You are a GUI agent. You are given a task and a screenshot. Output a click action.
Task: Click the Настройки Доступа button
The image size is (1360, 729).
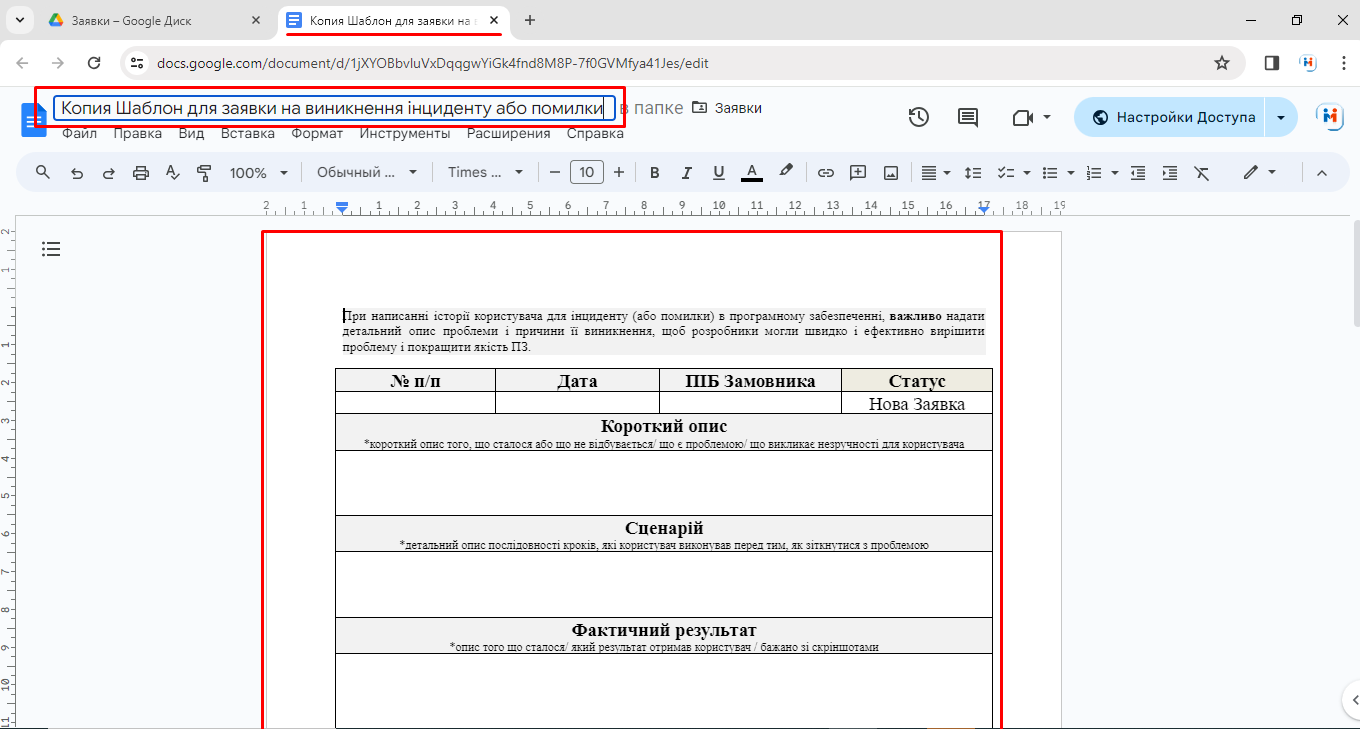point(1172,117)
